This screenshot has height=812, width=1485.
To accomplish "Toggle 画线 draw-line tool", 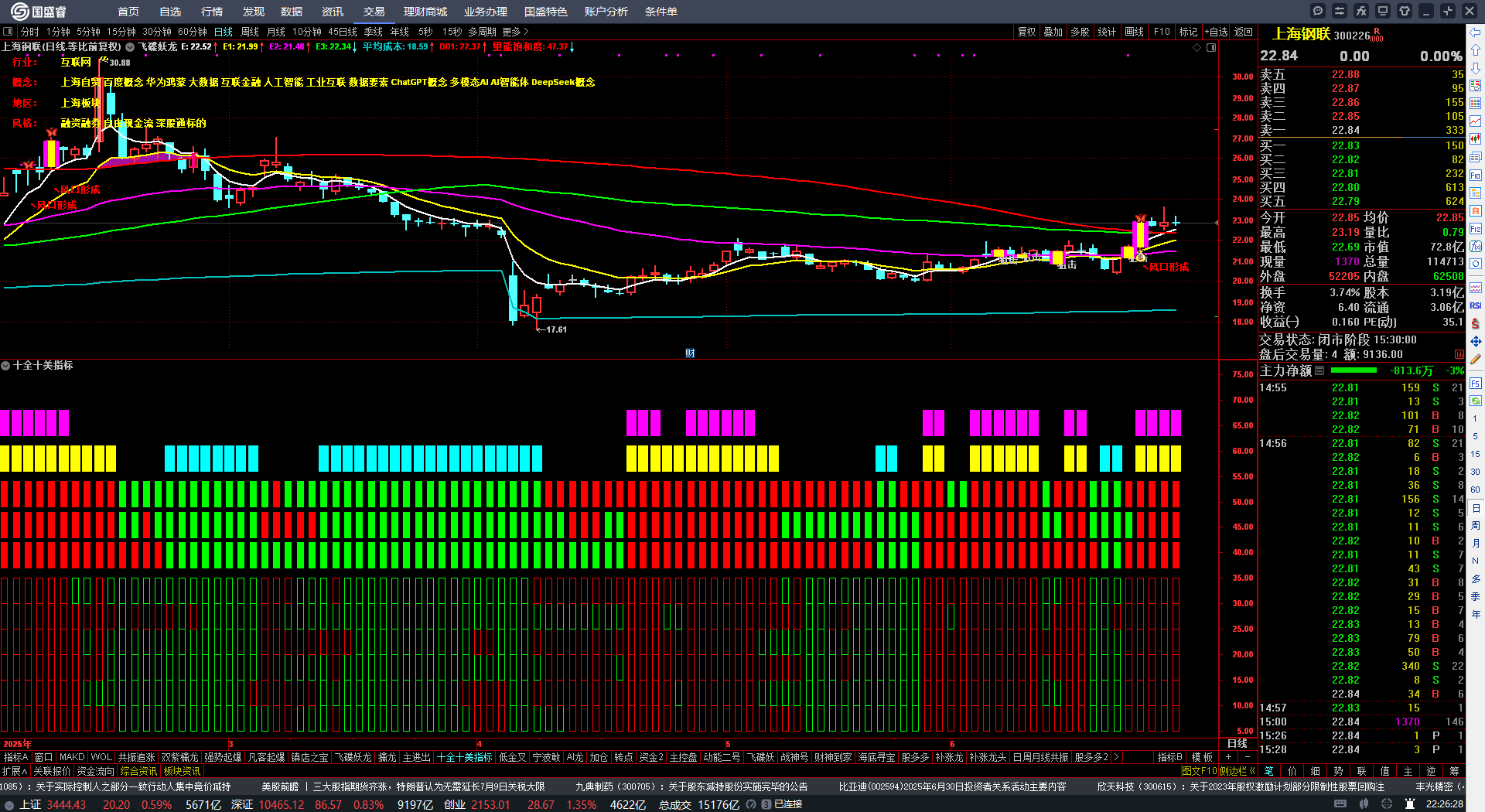I will pos(1134,32).
